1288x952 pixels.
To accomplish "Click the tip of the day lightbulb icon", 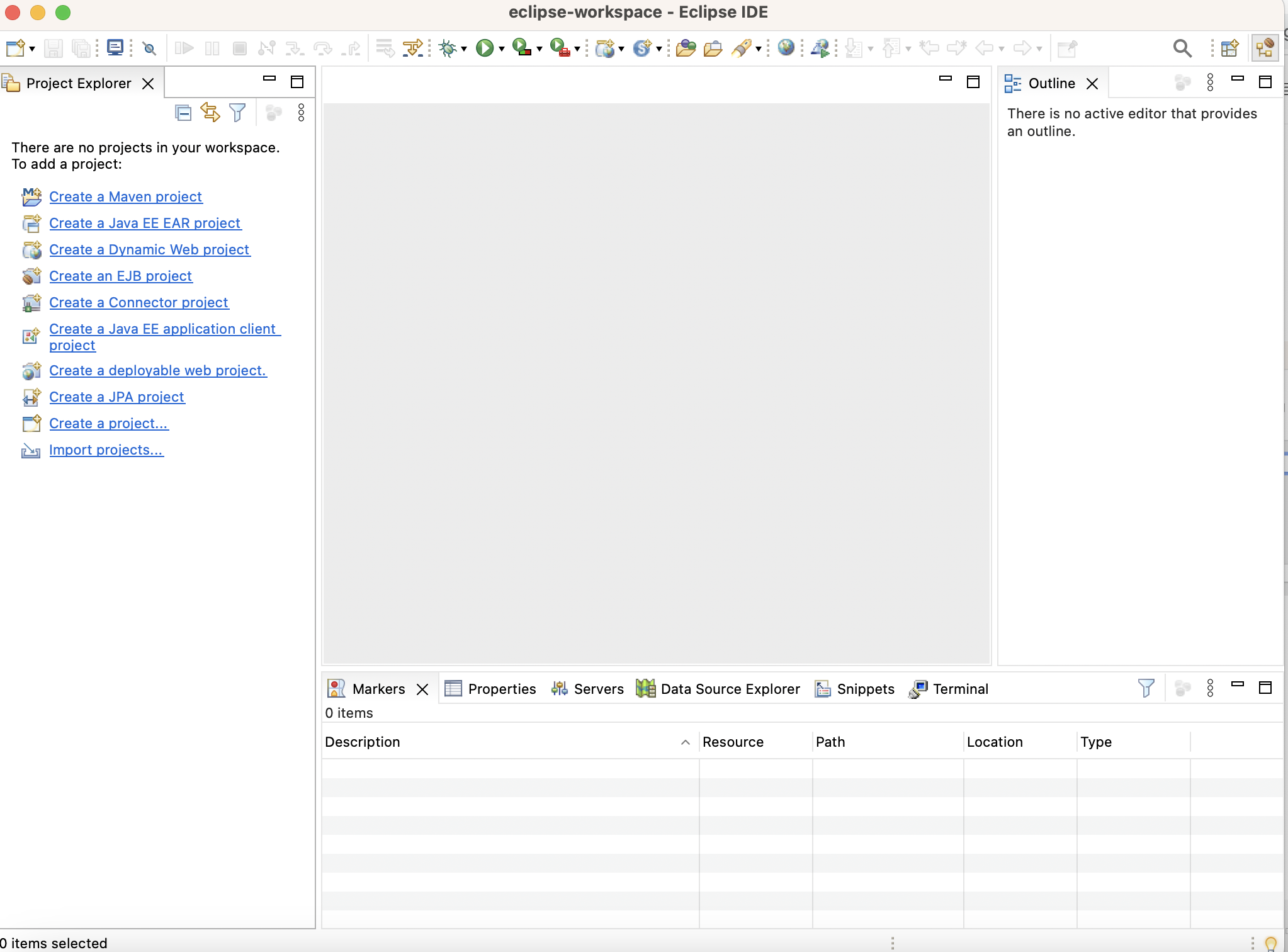I will 1271,943.
